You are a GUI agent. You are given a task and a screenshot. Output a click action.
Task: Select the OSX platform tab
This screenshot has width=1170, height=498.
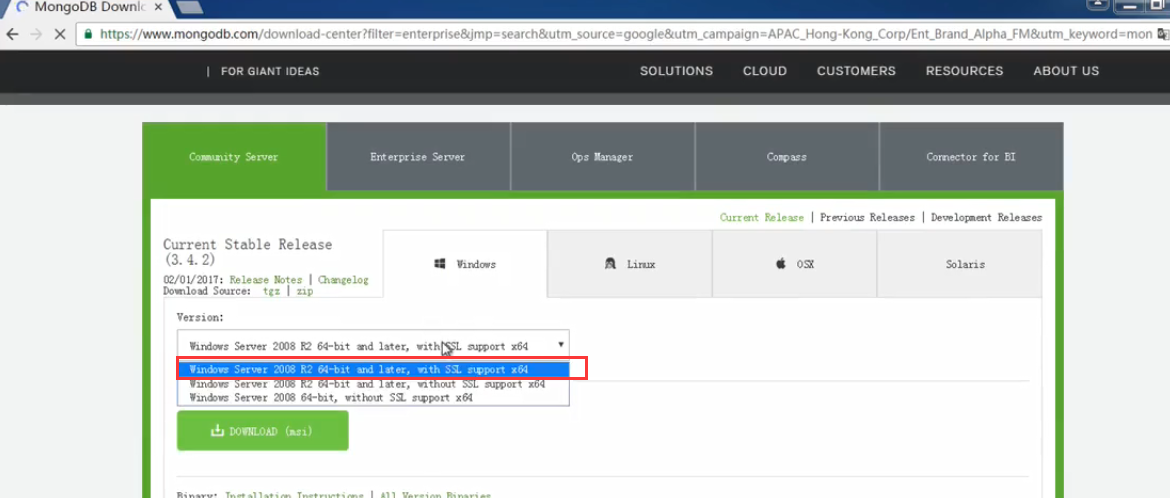click(795, 264)
